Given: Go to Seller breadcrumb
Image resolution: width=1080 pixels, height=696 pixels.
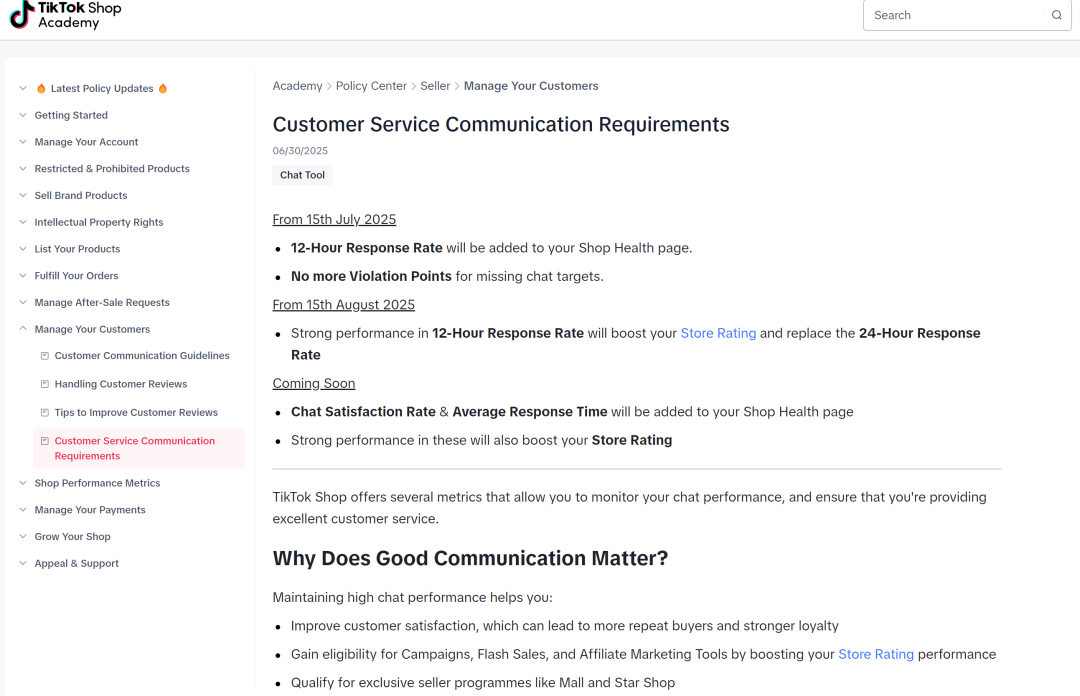Looking at the screenshot, I should pyautogui.click(x=435, y=86).
